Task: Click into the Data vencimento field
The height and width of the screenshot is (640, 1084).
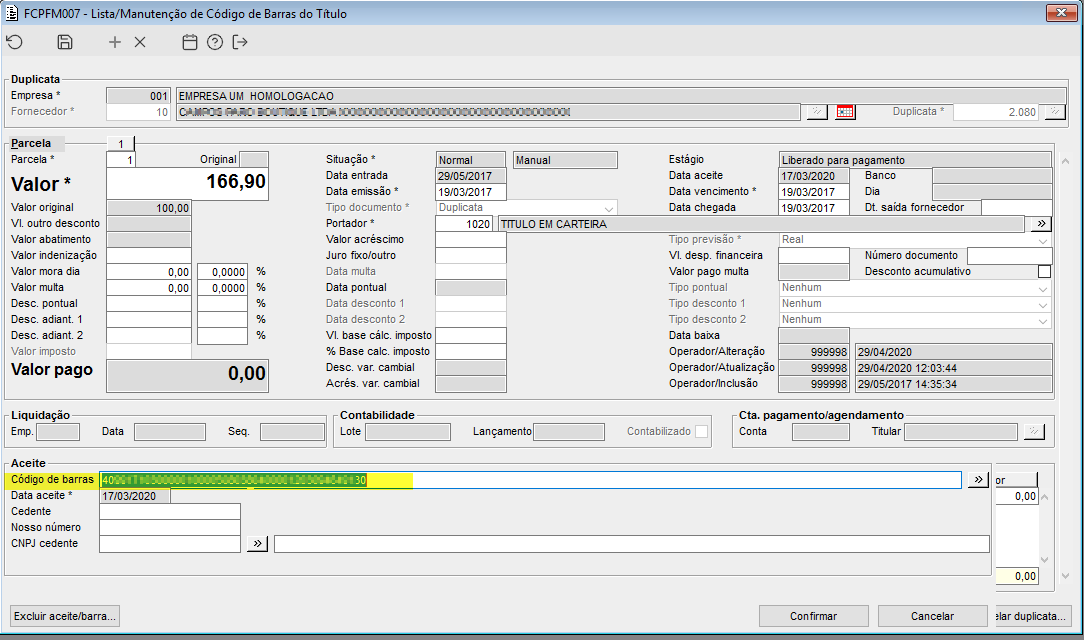Action: pos(813,192)
